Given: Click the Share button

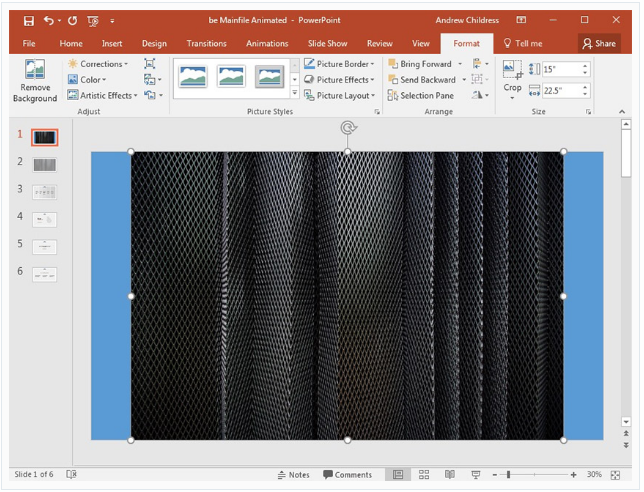Looking at the screenshot, I should coord(600,44).
